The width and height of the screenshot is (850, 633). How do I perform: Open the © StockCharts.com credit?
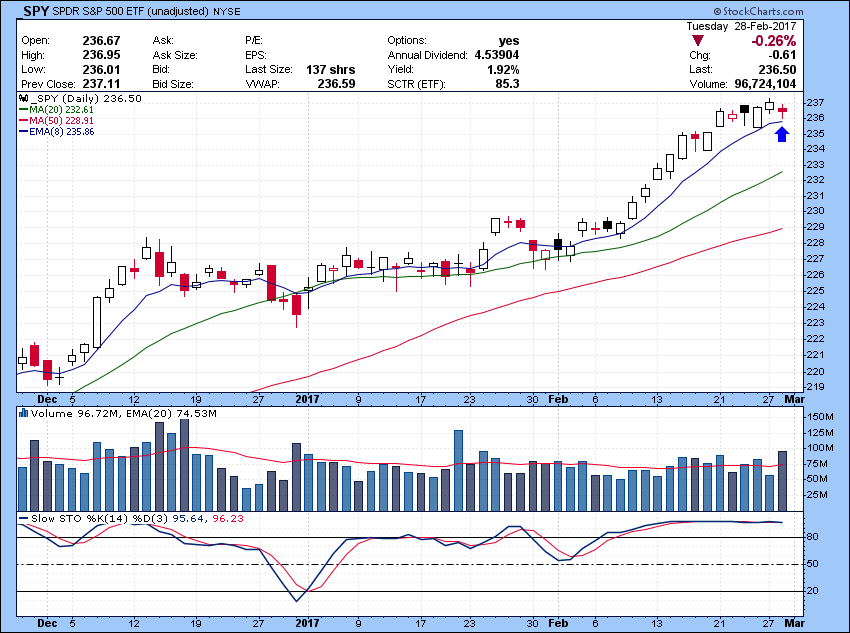click(x=758, y=11)
